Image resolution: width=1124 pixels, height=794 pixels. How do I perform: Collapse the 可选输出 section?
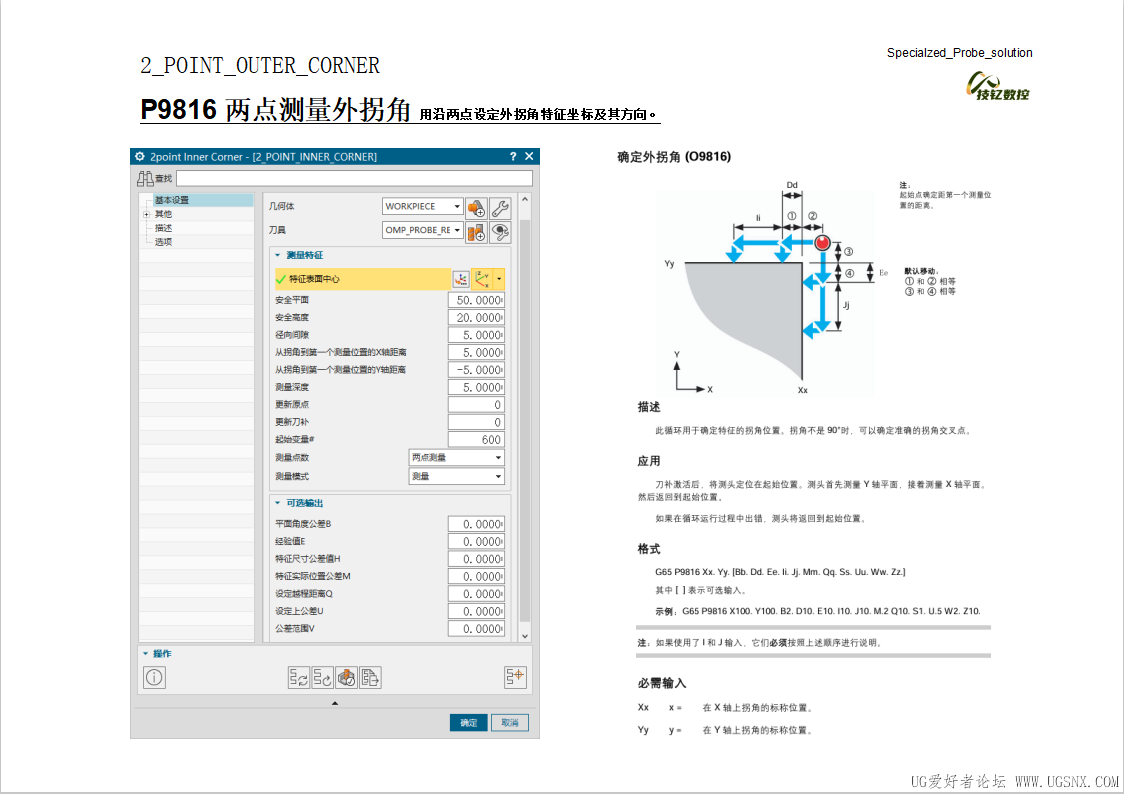[x=277, y=503]
